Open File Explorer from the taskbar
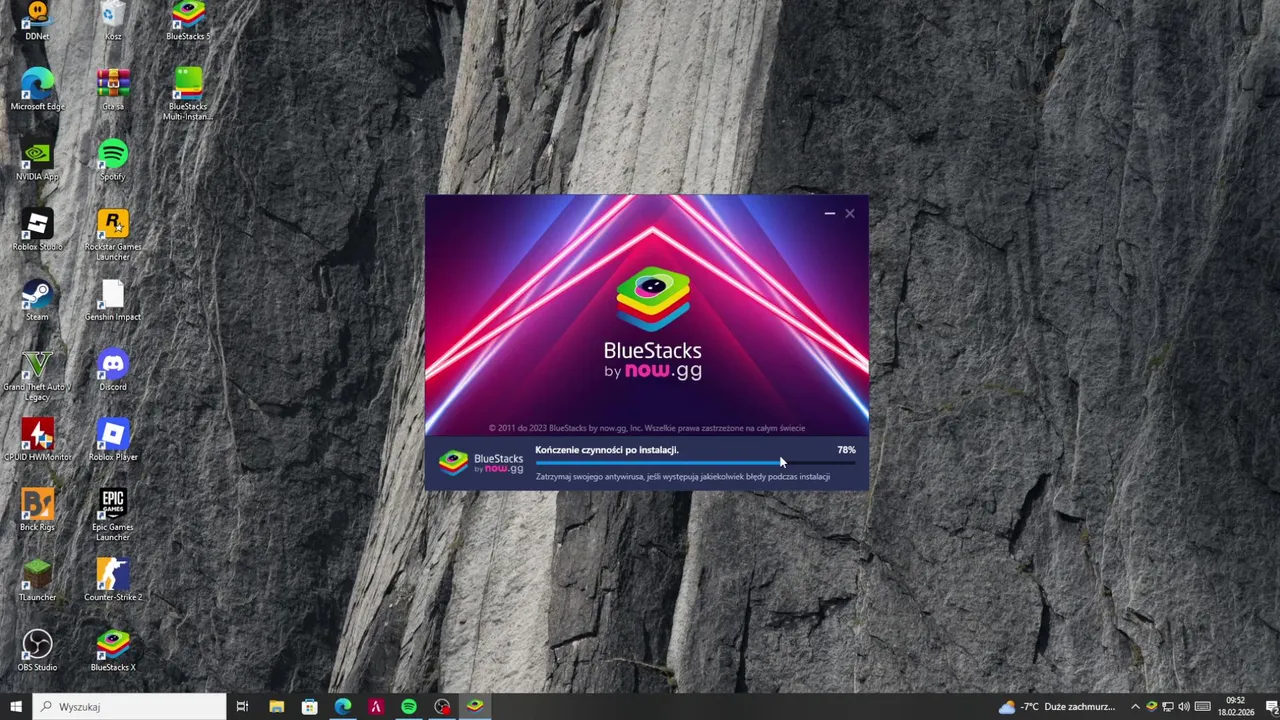1280x720 pixels. pyautogui.click(x=276, y=707)
